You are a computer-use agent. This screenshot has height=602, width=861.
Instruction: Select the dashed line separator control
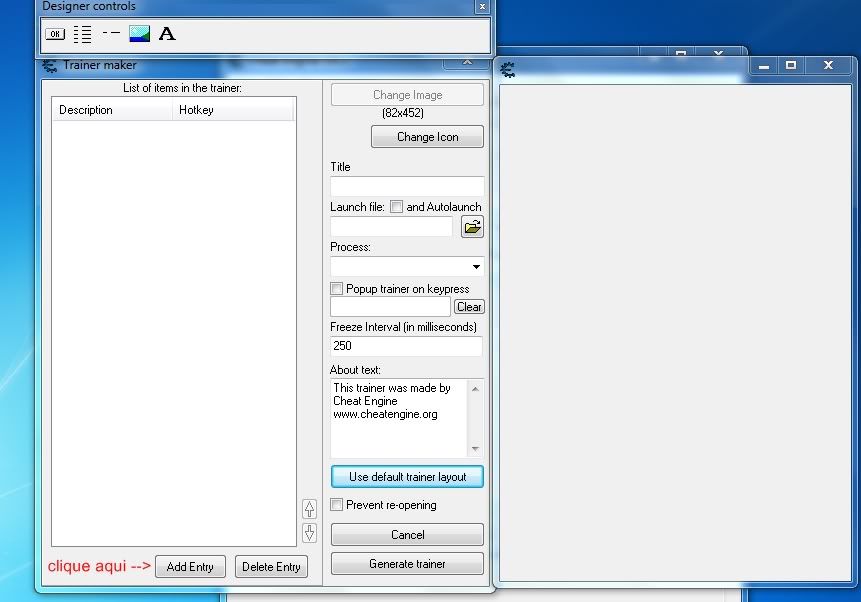(x=111, y=33)
